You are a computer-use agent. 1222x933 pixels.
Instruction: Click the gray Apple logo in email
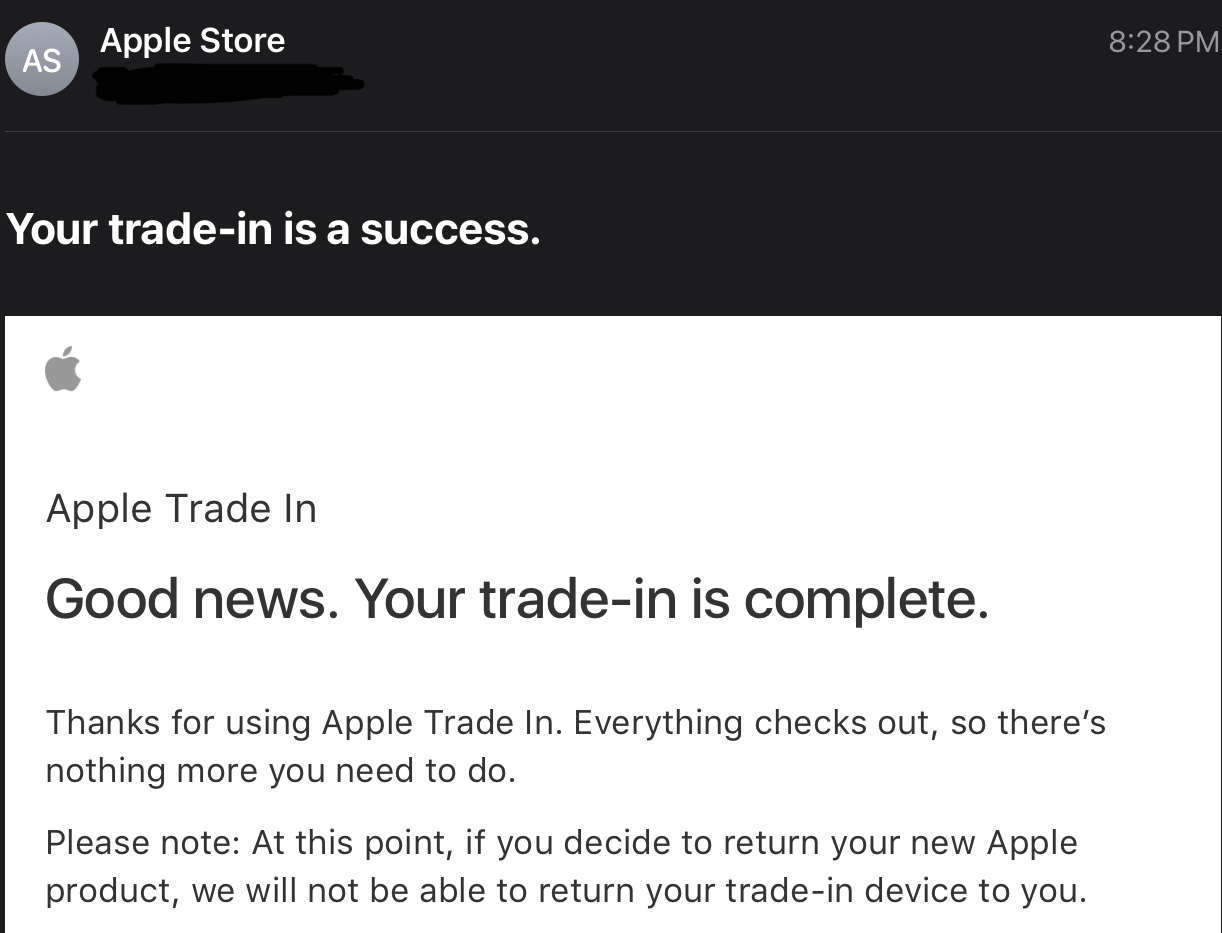63,369
